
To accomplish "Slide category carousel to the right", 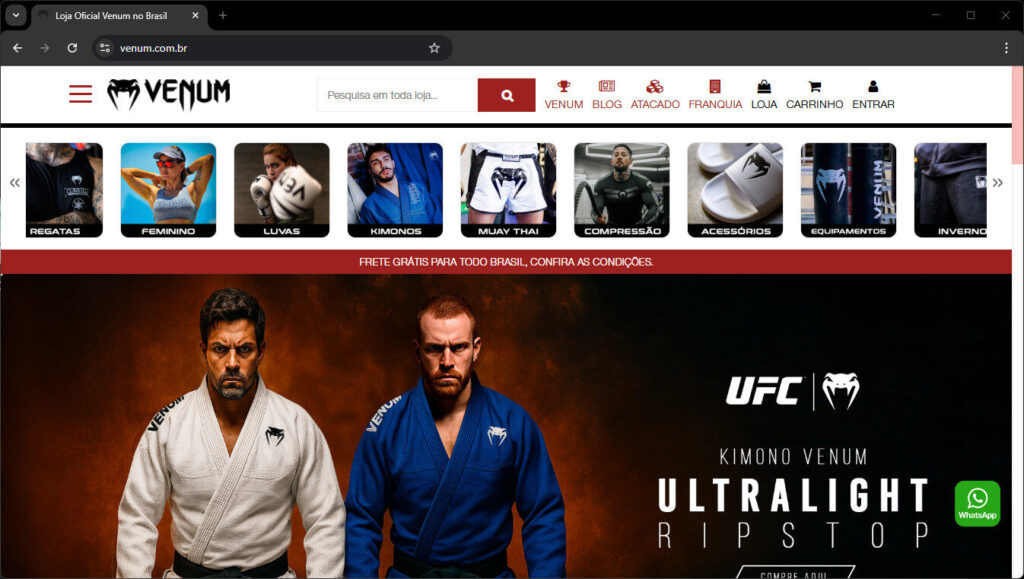I will (997, 183).
